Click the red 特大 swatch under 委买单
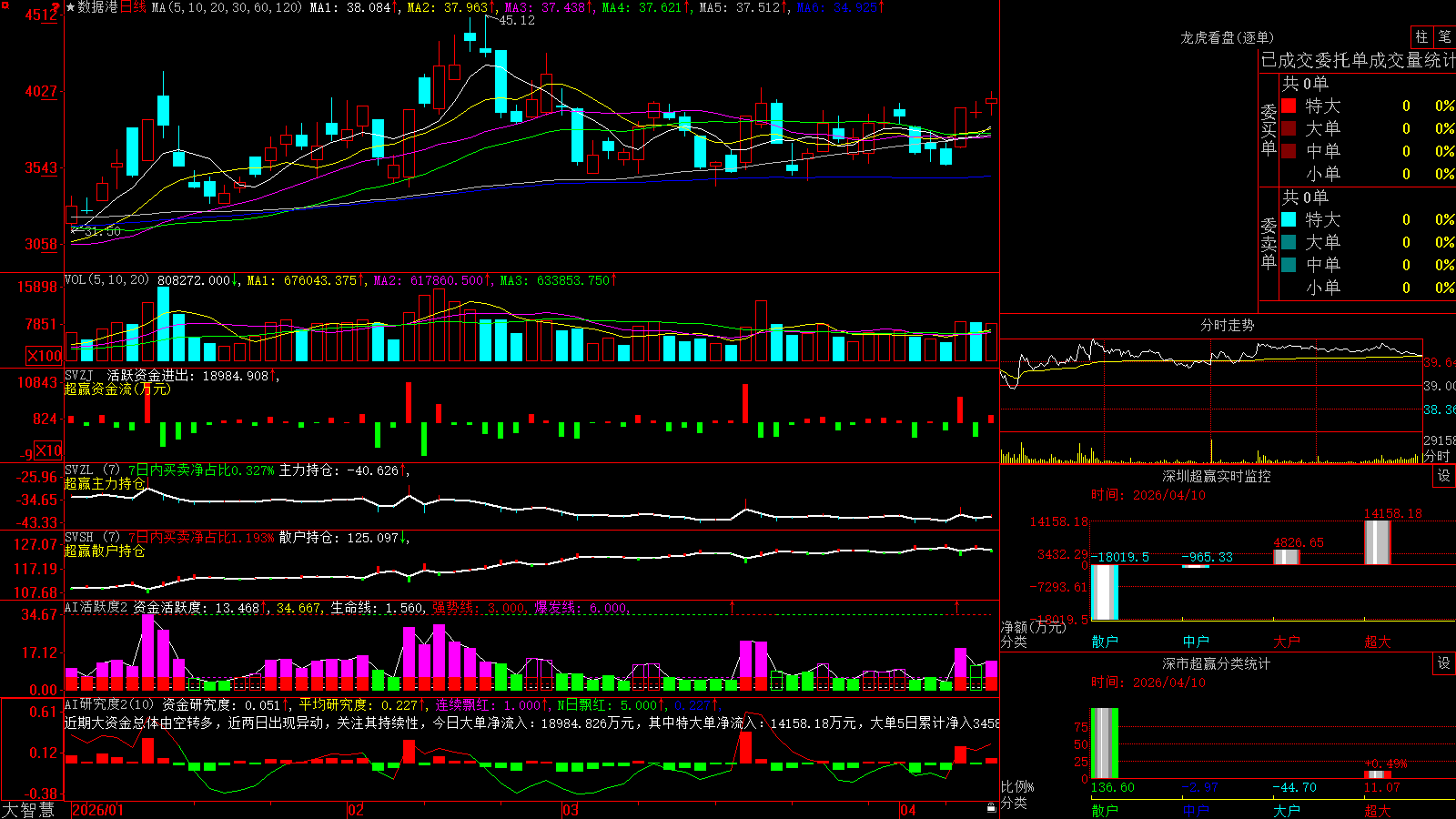This screenshot has width=1456, height=819. point(1289,106)
